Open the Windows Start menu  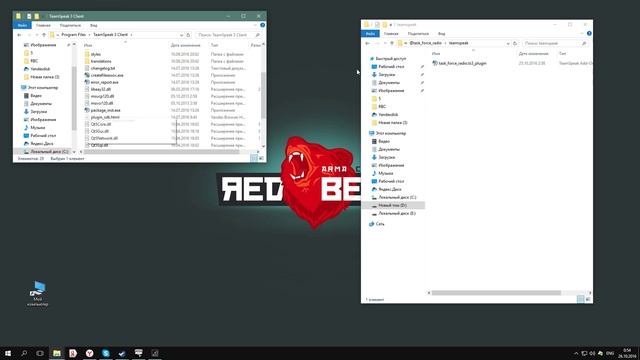tap(8, 353)
